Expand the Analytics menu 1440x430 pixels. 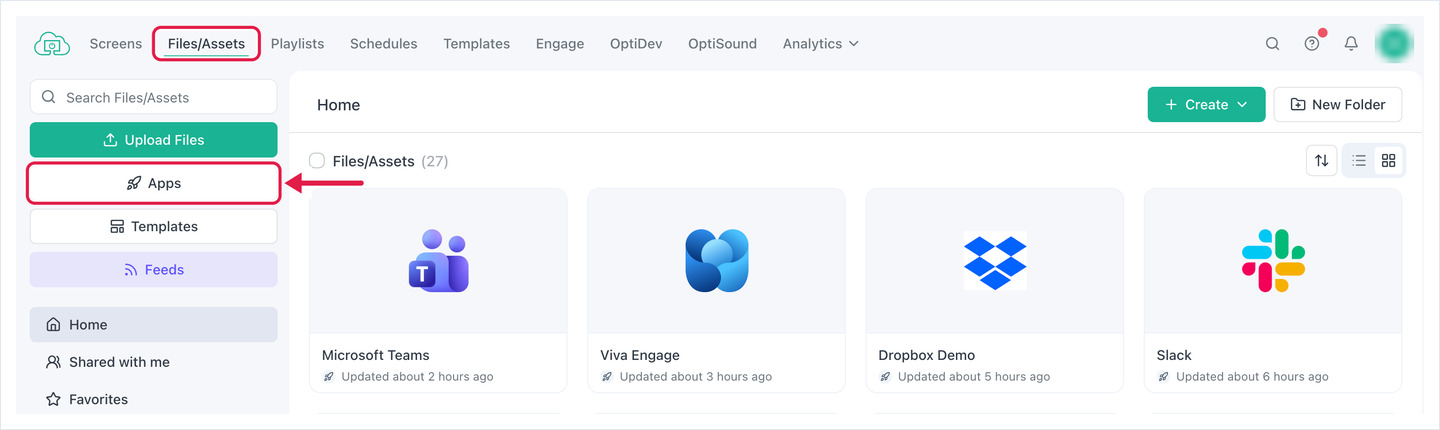[x=820, y=44]
